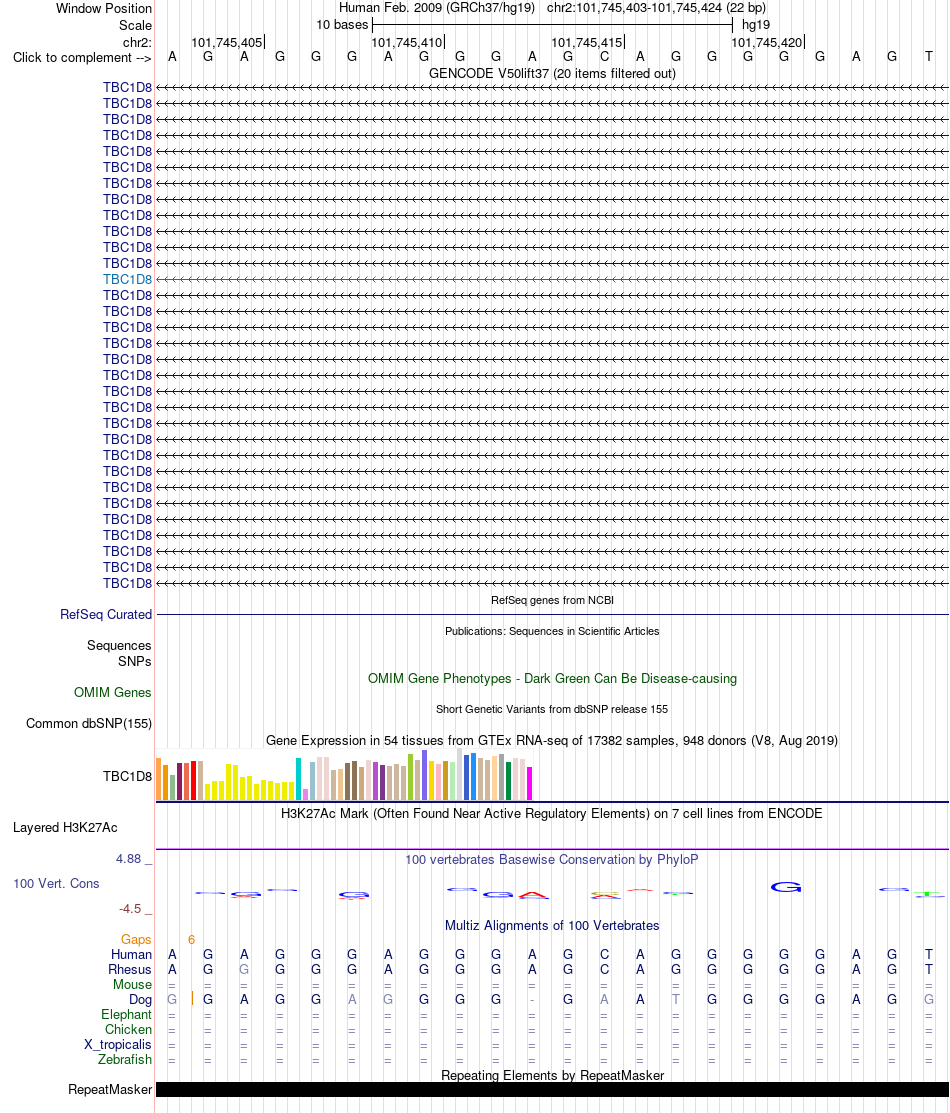Click the orange Gaps label
This screenshot has width=950, height=1113.
click(136, 940)
